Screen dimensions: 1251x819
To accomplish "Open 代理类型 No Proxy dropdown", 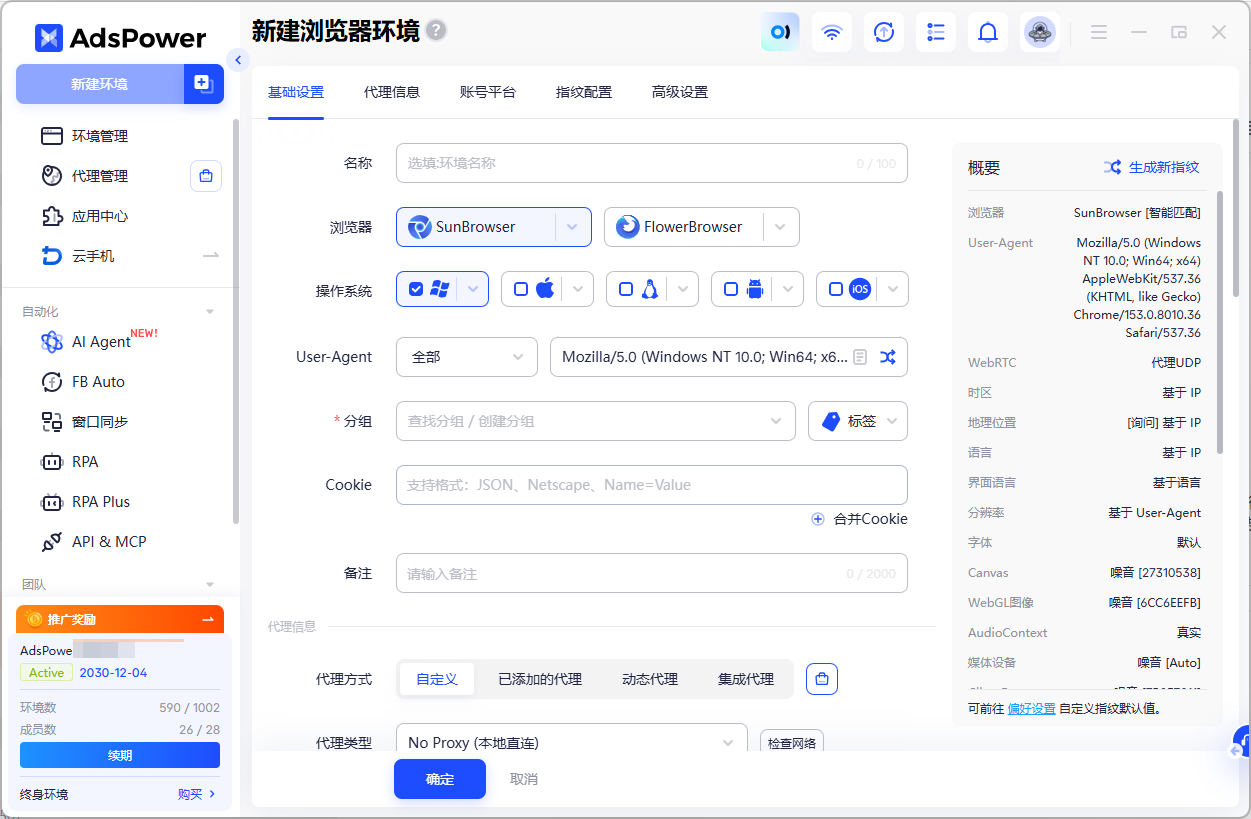I will pos(572,742).
